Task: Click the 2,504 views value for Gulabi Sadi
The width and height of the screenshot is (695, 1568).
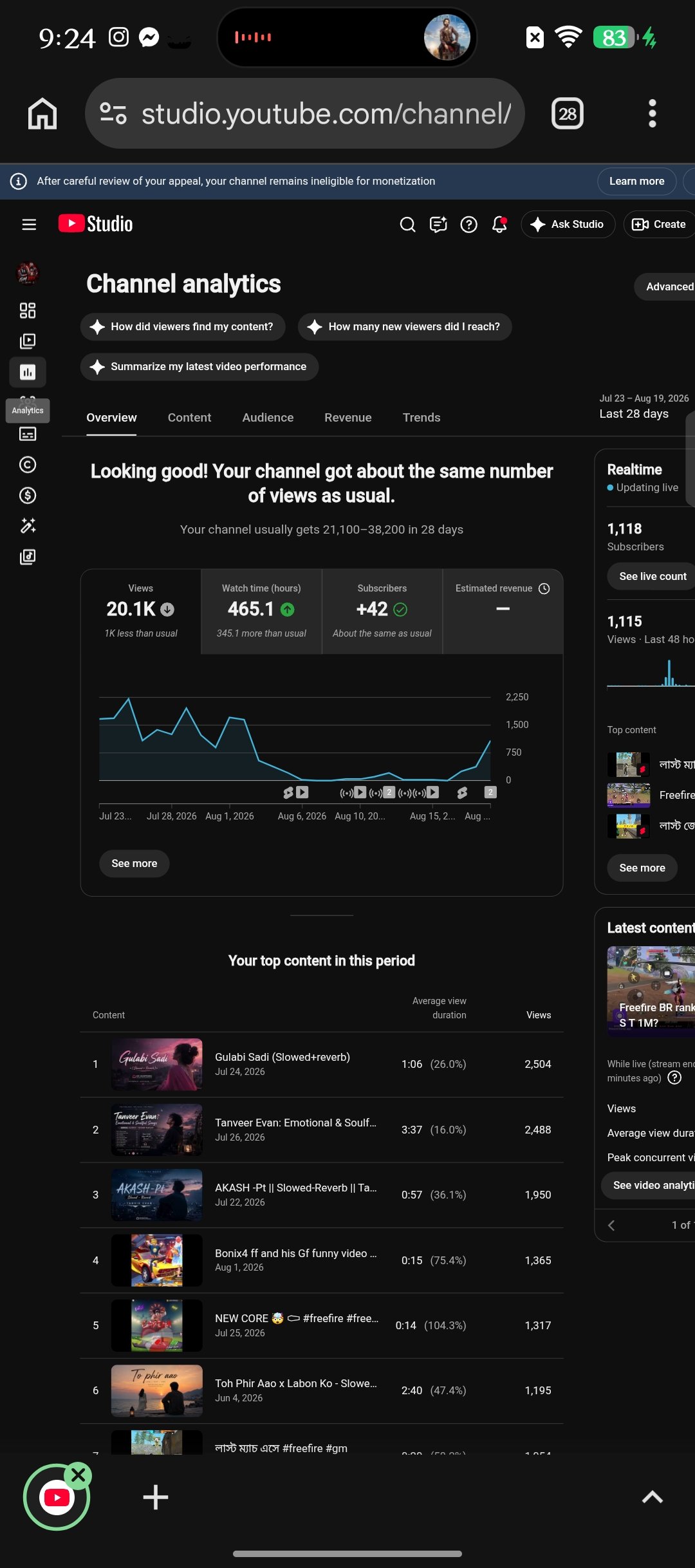Action: (x=538, y=1064)
